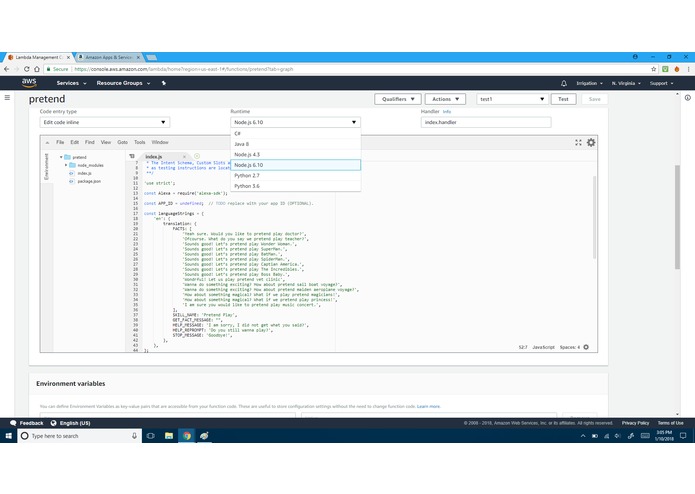Open the editor Window menu

(x=160, y=142)
